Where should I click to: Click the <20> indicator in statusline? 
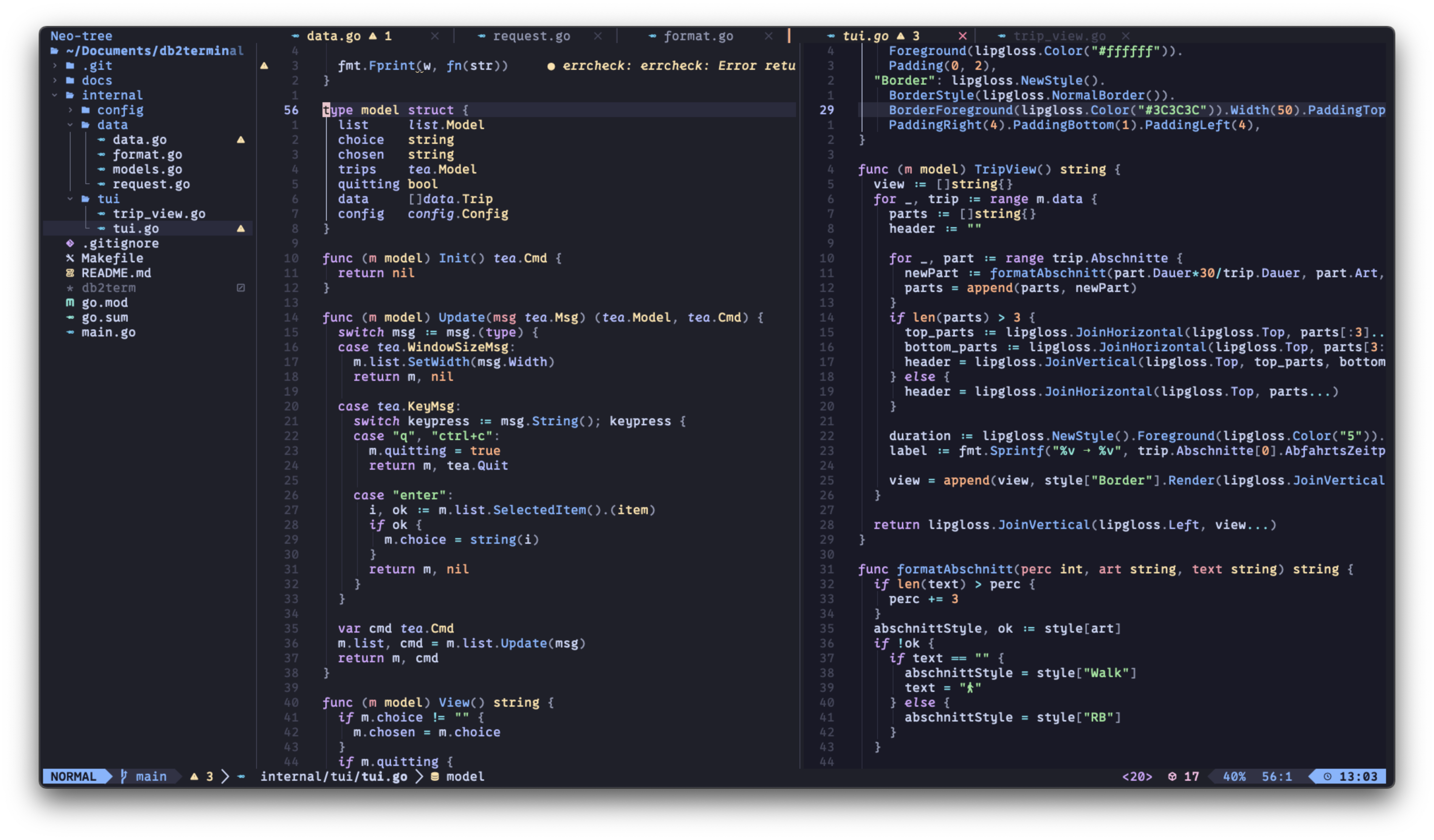1137,777
